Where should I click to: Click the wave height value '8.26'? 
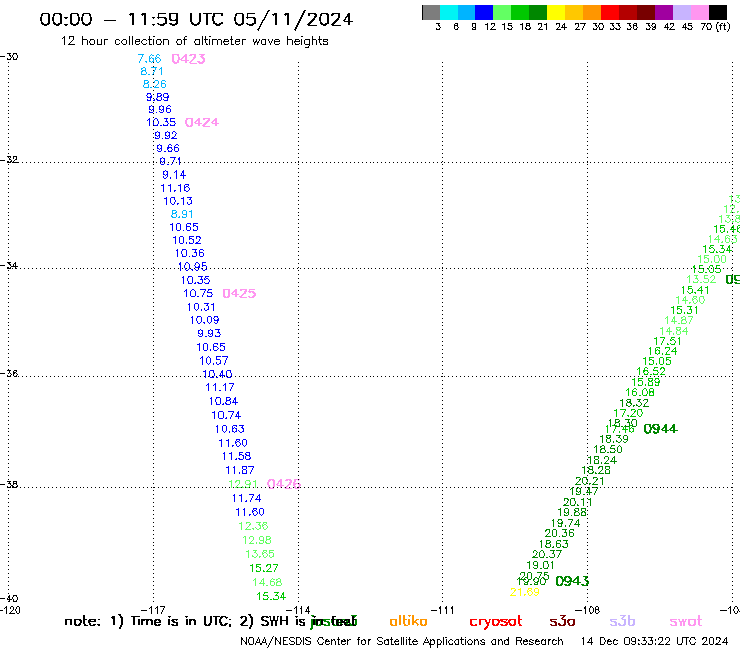click(155, 84)
